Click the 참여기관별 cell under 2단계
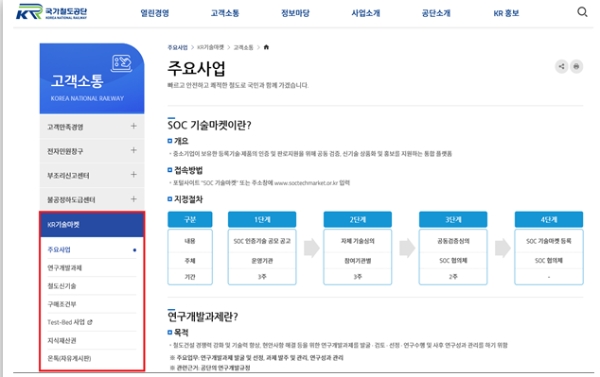 357,261
